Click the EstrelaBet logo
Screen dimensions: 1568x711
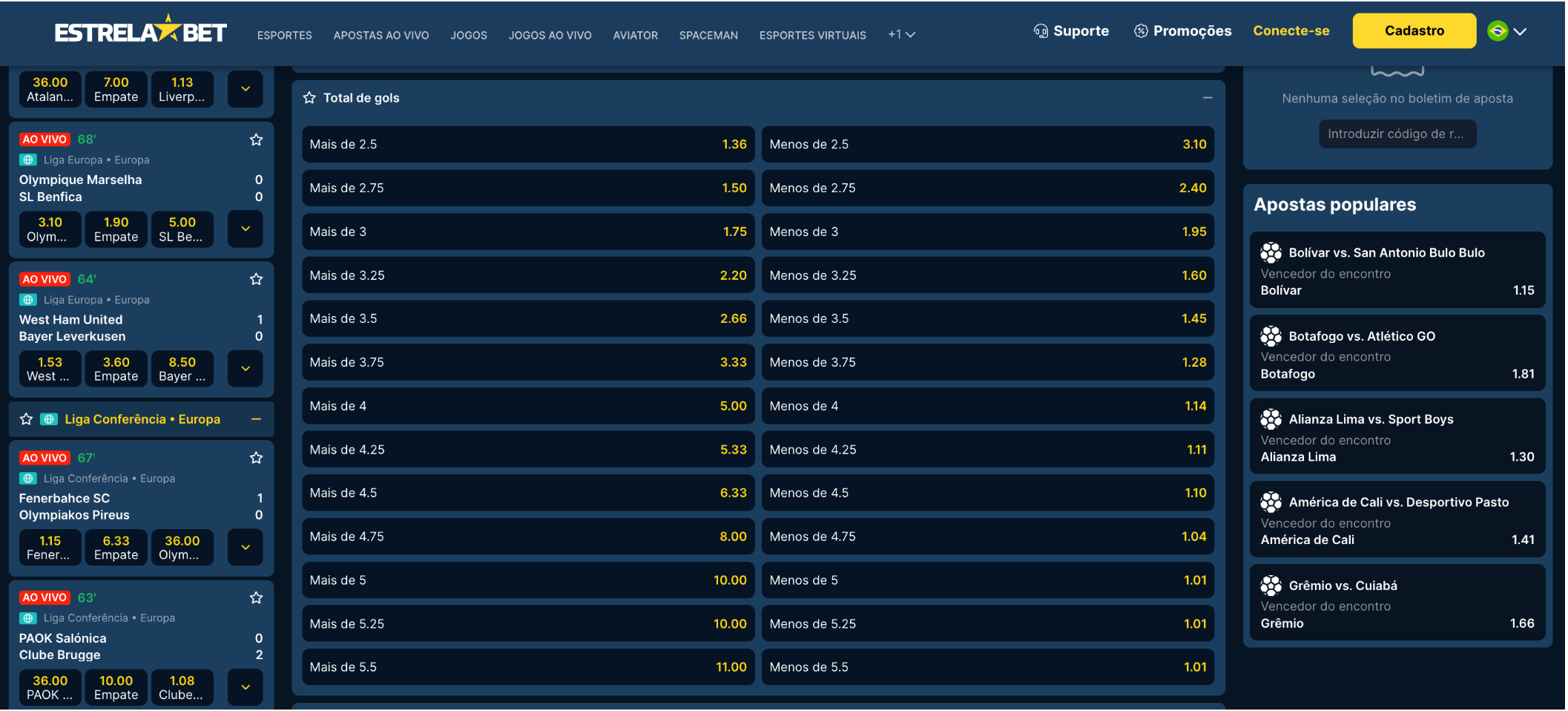pyautogui.click(x=140, y=30)
